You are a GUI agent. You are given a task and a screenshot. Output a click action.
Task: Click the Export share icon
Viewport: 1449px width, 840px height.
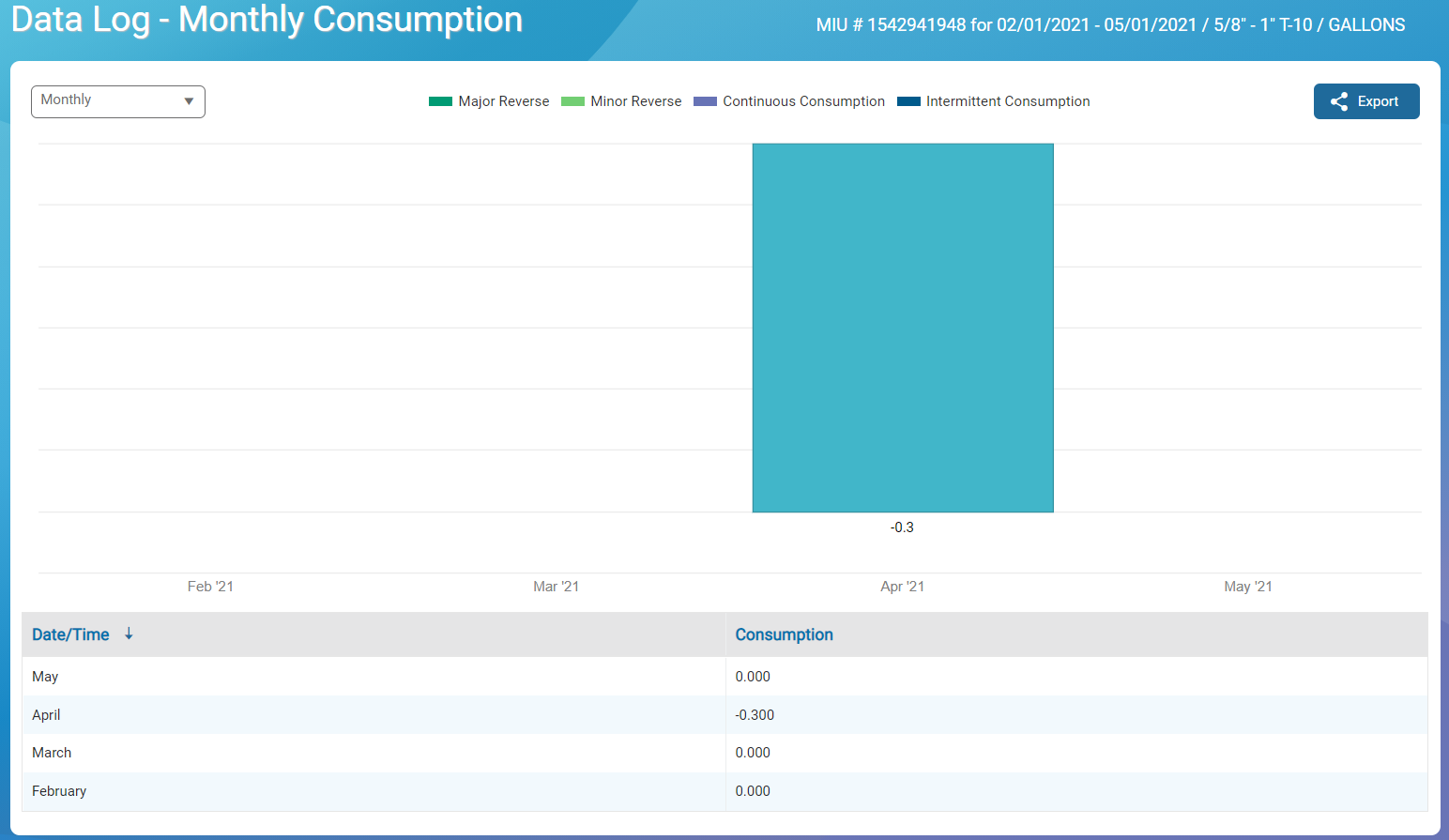[x=1339, y=101]
